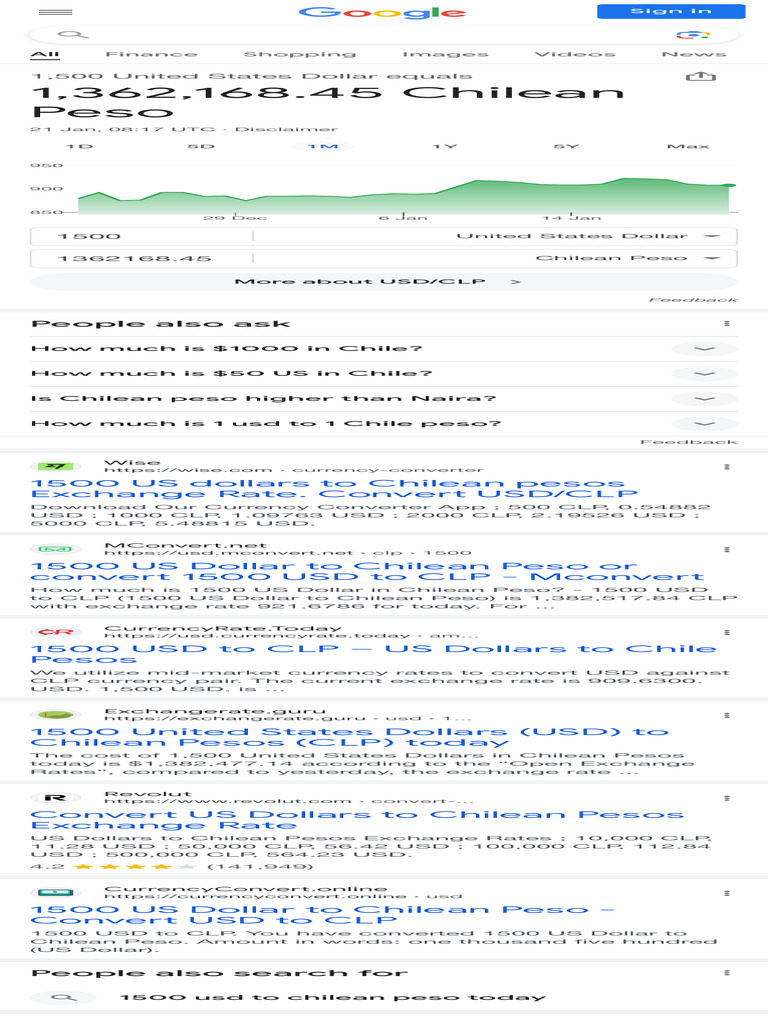The width and height of the screenshot is (768, 1024).
Task: Switch to the Videos tab
Action: [x=575, y=54]
